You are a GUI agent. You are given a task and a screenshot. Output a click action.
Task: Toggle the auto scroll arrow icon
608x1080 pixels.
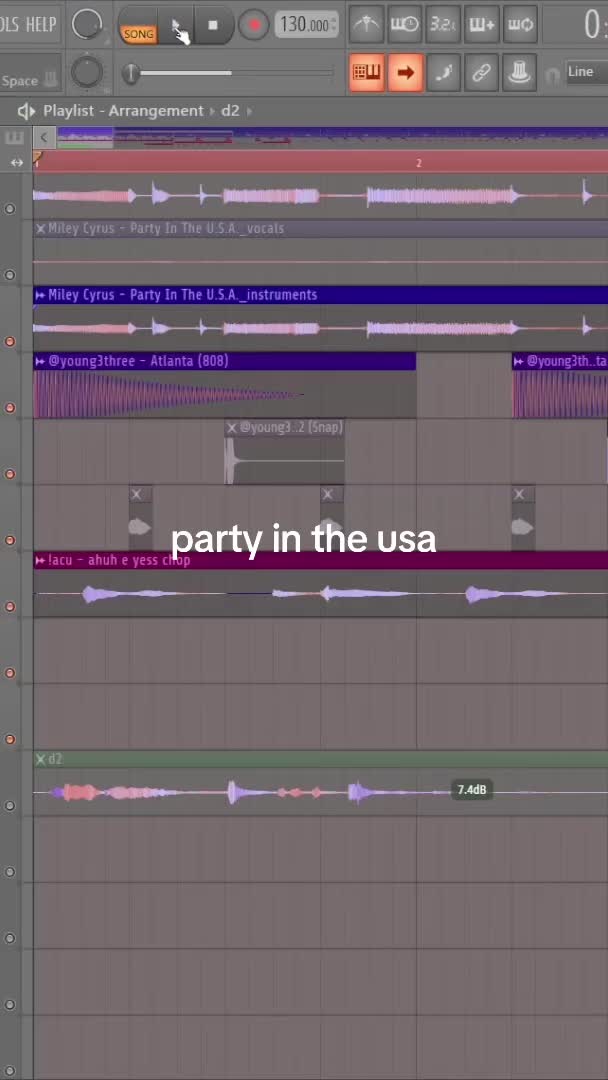405,72
